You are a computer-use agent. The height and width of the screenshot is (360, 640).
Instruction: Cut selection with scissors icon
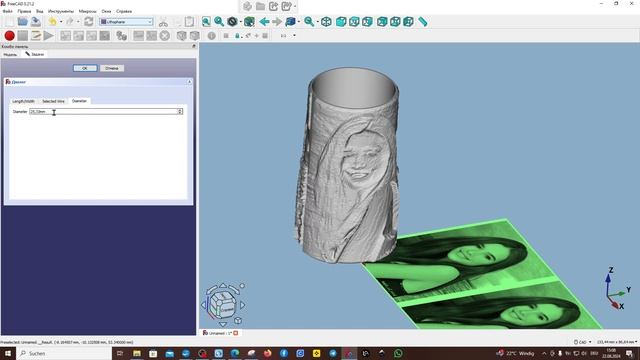coord(163,22)
